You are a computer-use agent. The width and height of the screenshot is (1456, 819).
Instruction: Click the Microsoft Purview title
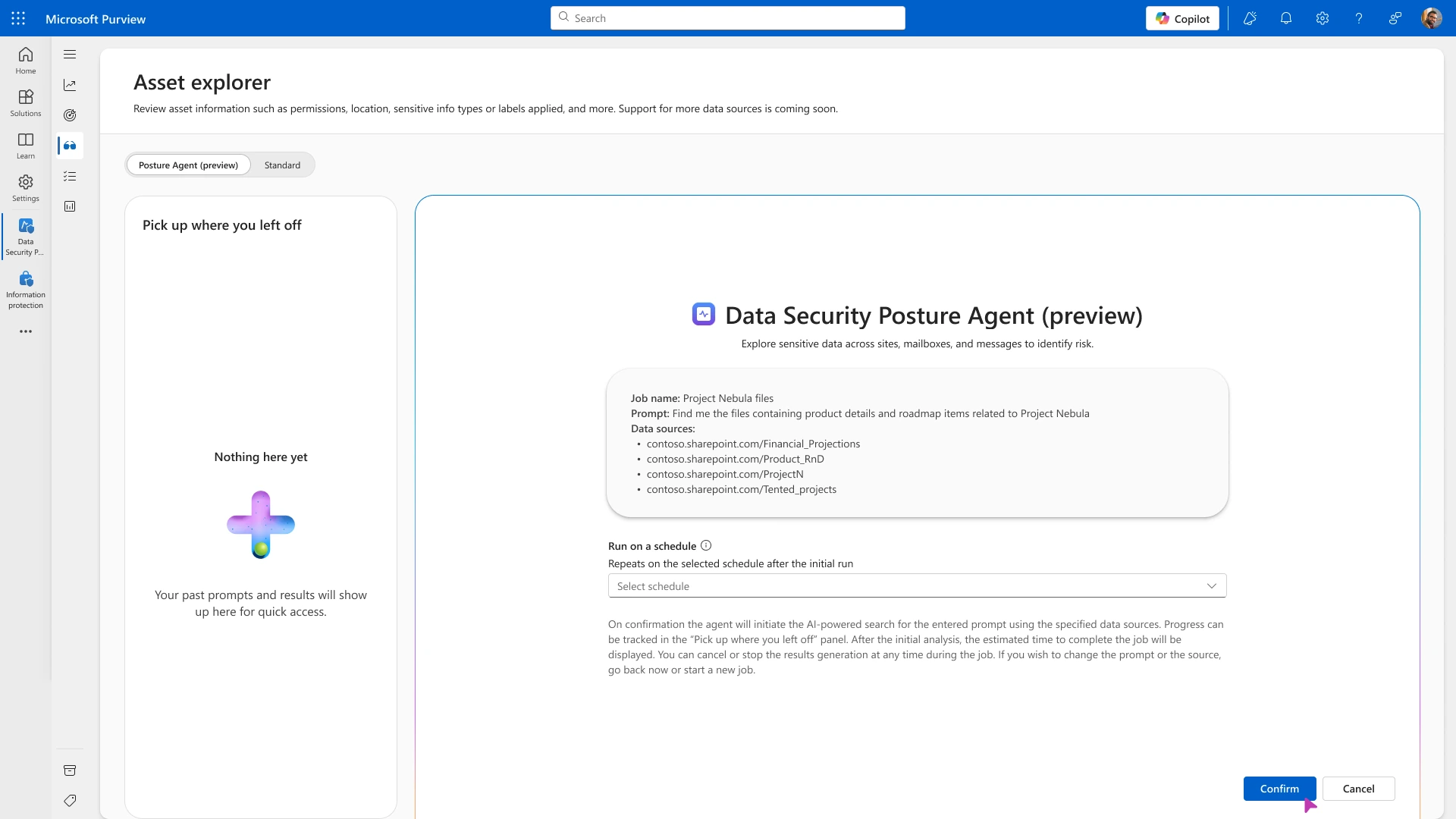click(96, 19)
